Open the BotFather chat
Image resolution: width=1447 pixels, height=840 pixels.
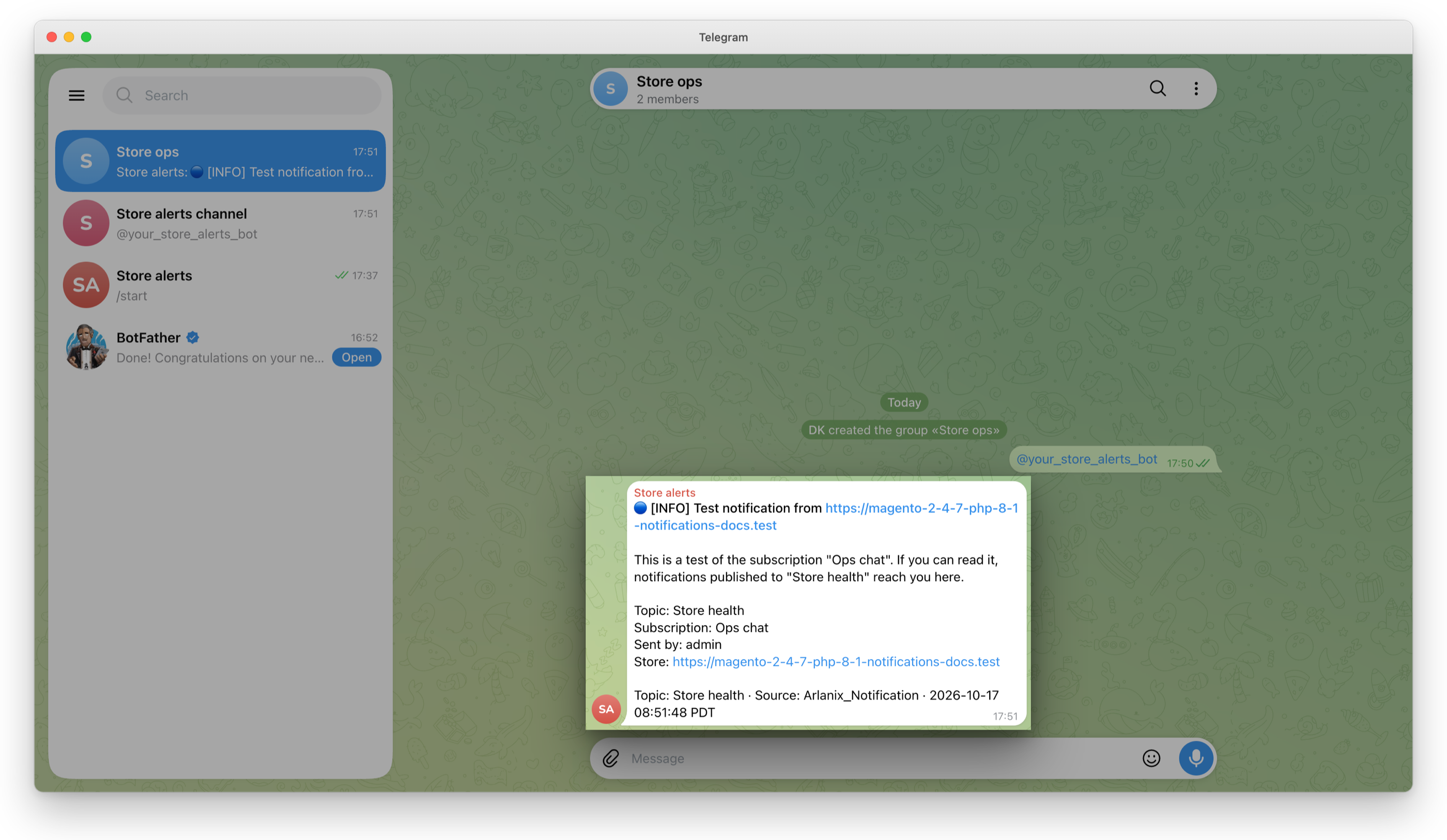point(221,347)
